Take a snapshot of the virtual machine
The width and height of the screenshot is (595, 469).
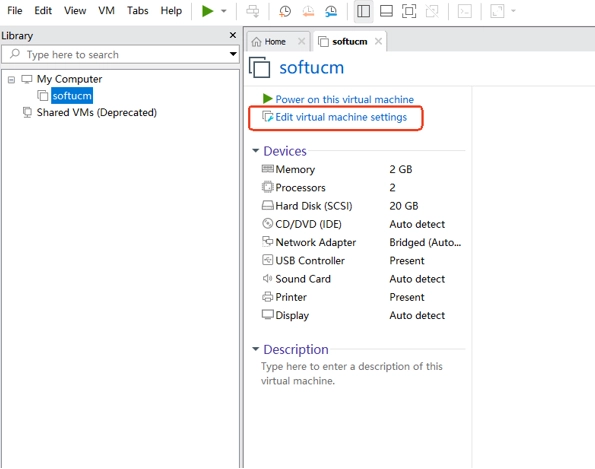[x=285, y=11]
